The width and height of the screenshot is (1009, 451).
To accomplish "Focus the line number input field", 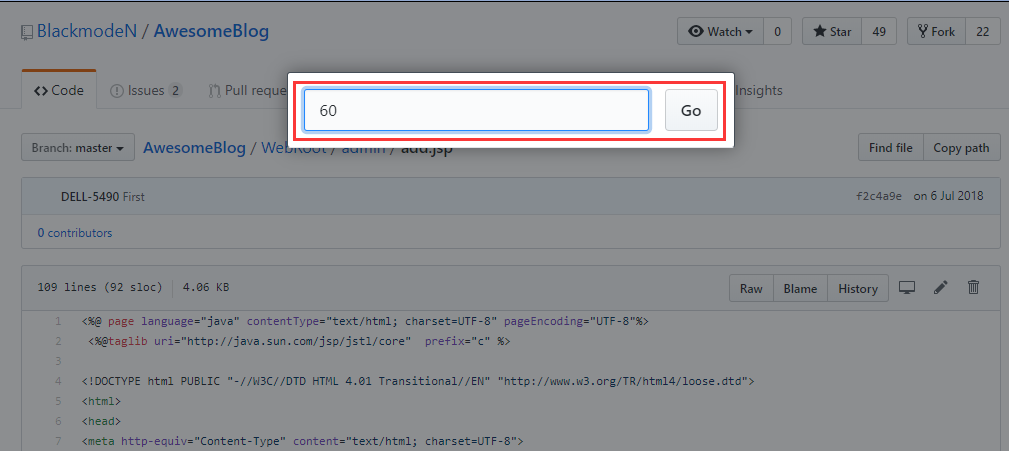I will 476,111.
